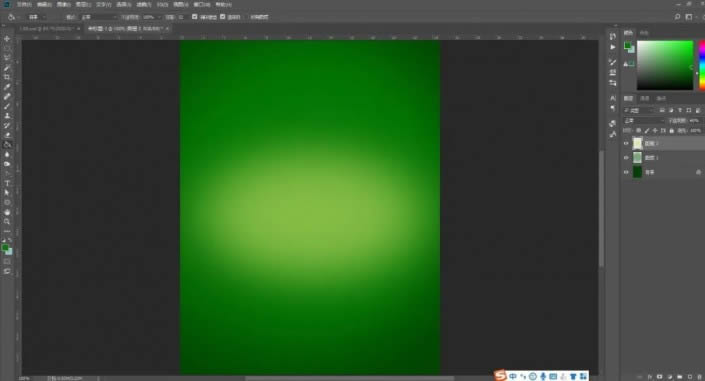Hide the layer with pale yellow thumbnail
Screen dimensions: 705x381
(x=626, y=143)
